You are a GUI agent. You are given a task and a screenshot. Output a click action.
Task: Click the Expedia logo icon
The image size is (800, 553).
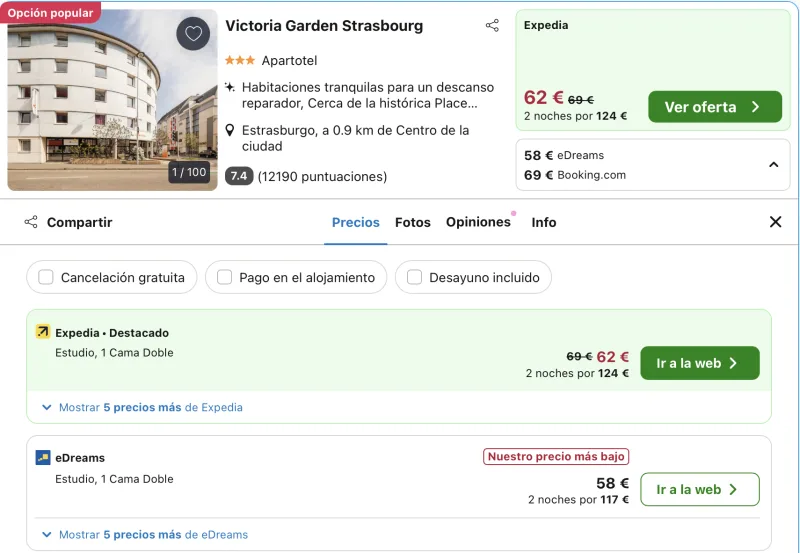[43, 332]
